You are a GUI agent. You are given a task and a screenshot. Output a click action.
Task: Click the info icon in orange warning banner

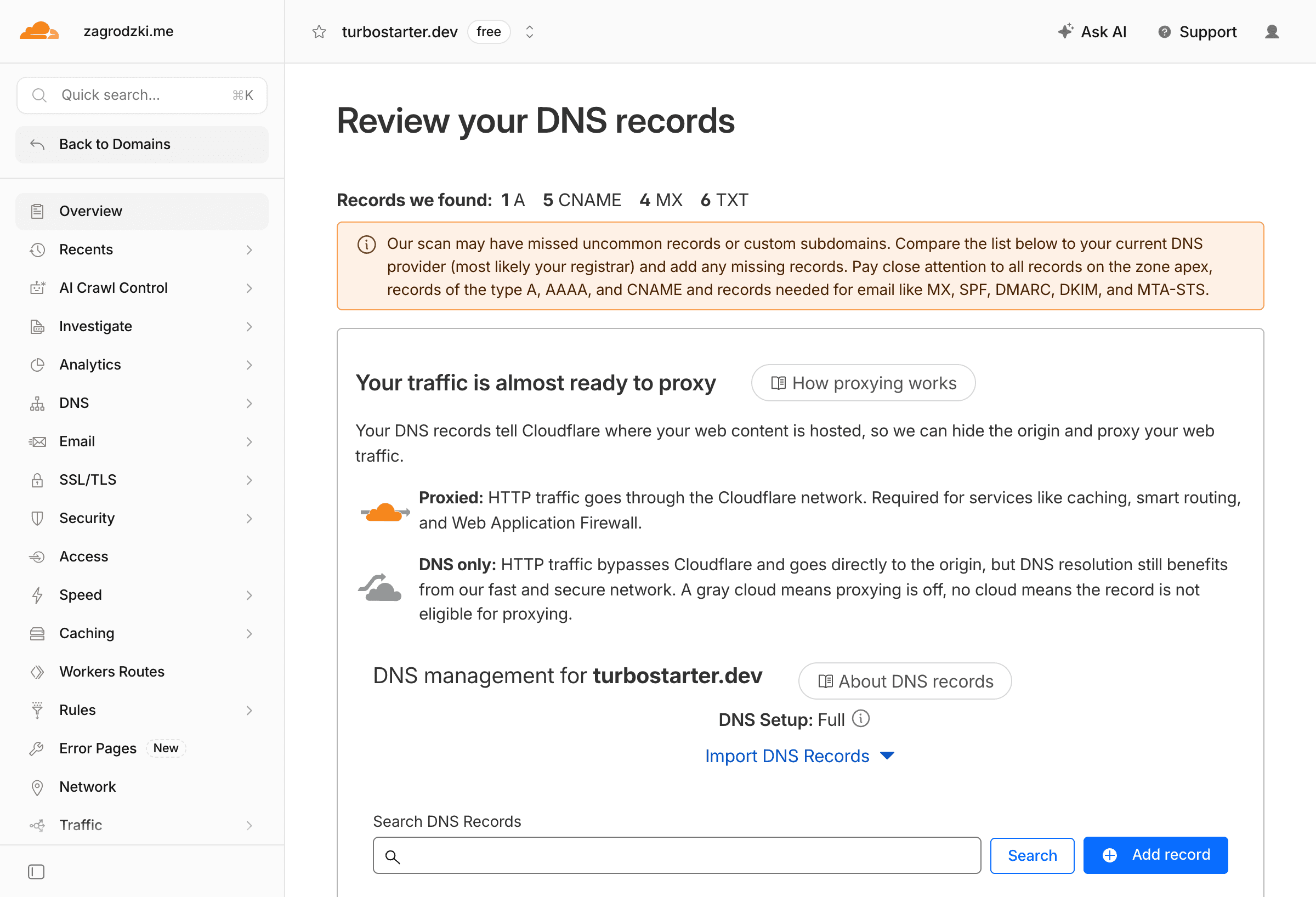[x=366, y=245]
